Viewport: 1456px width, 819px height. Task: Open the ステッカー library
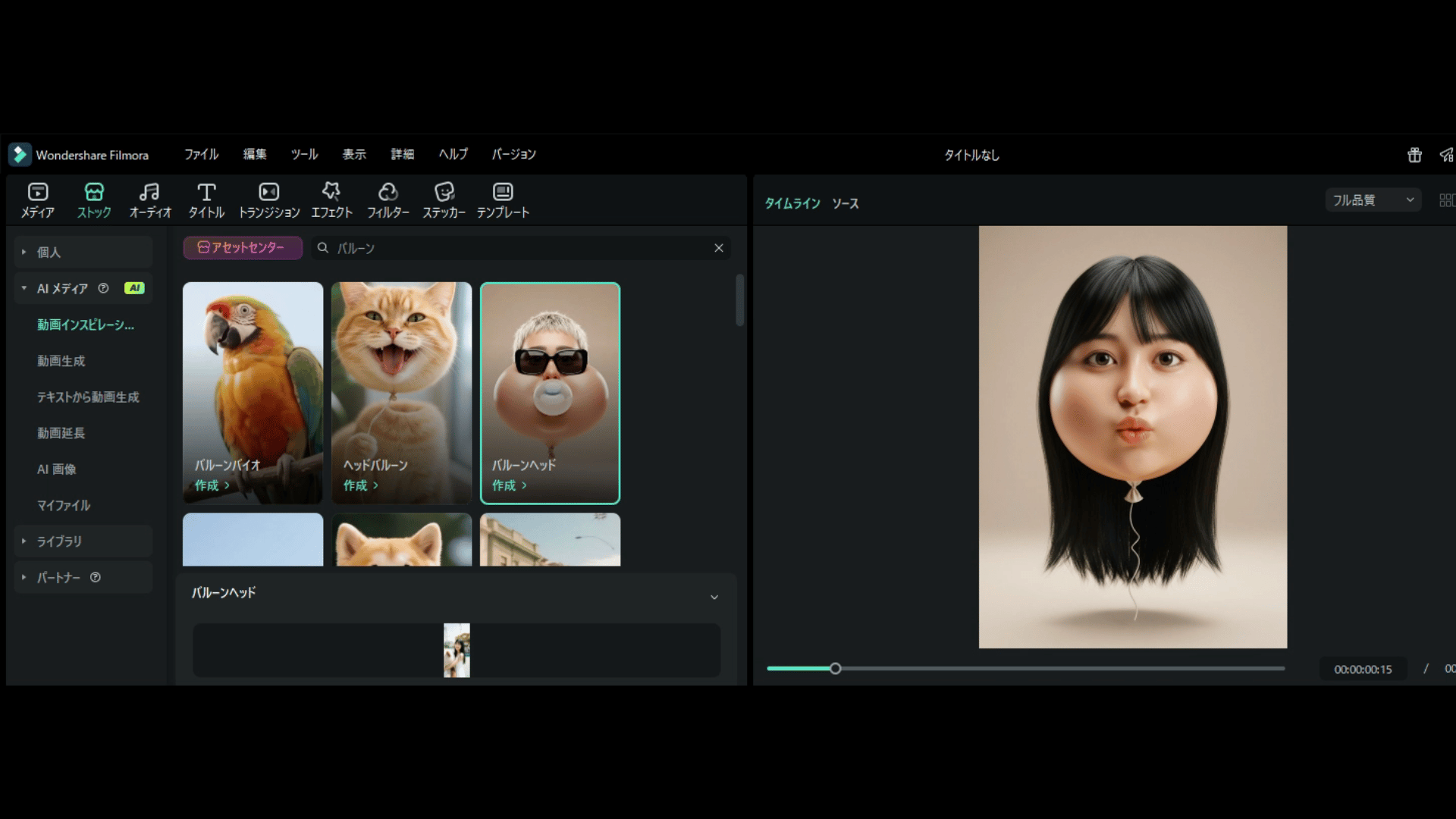point(444,199)
